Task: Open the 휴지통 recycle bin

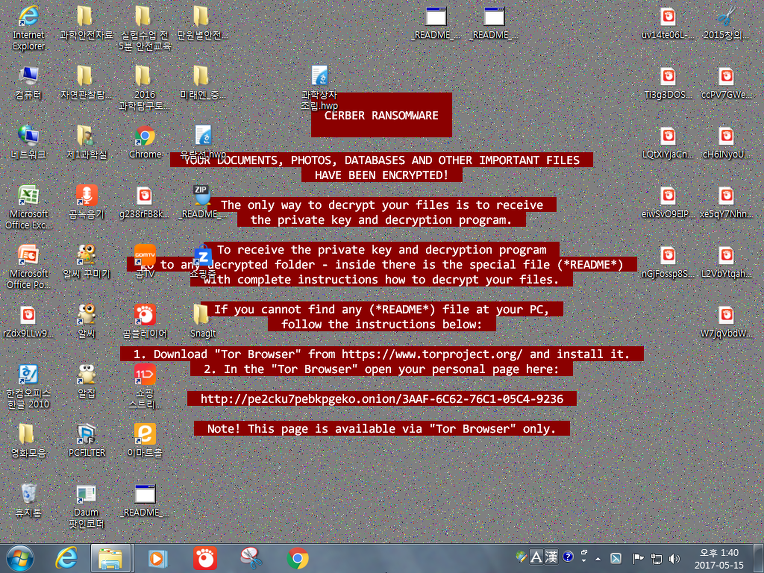Action: click(28, 500)
